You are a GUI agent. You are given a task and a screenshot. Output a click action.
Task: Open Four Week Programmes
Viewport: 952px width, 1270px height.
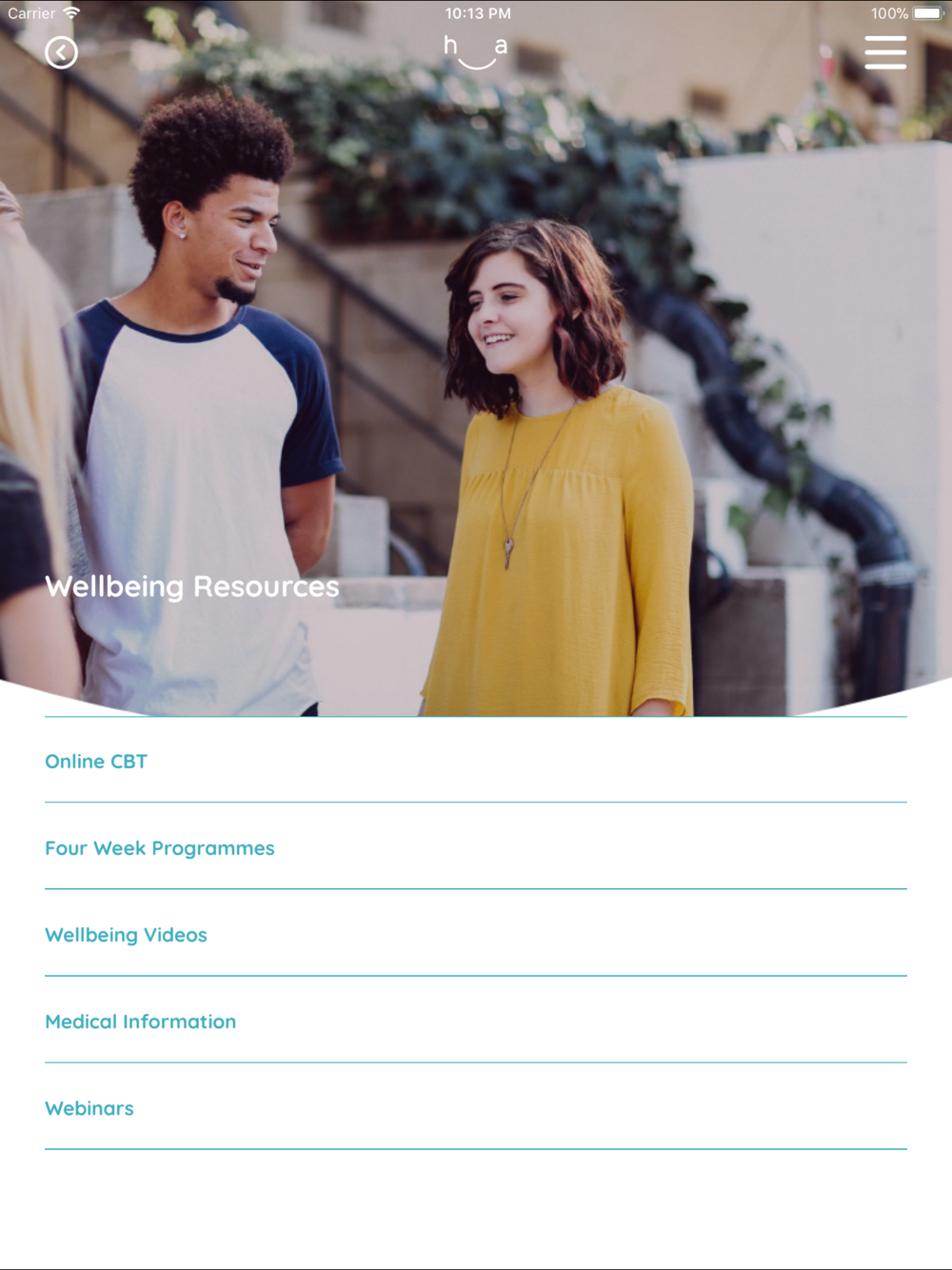(x=476, y=846)
